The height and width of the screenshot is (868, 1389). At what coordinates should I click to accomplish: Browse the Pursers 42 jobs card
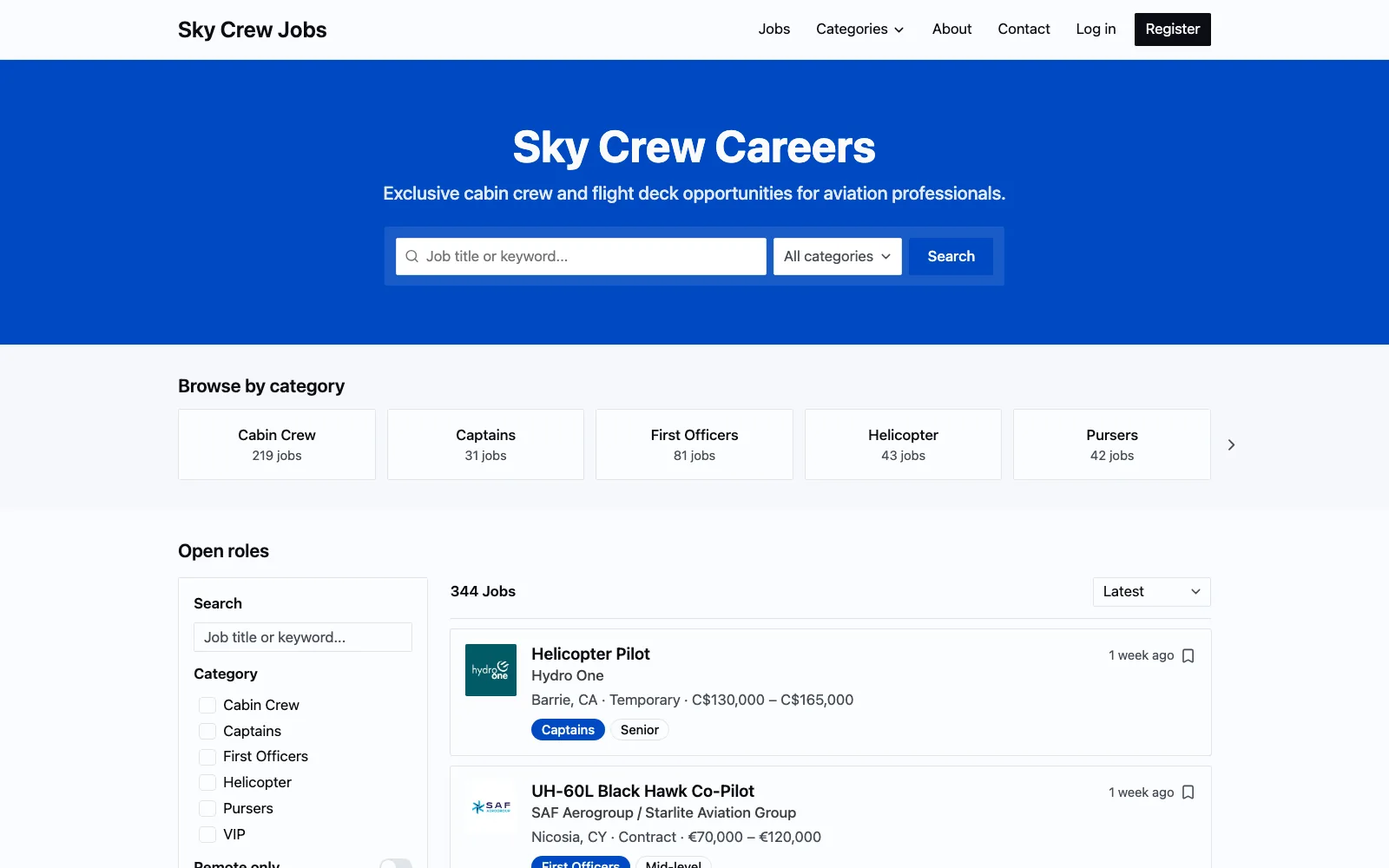(x=1112, y=444)
